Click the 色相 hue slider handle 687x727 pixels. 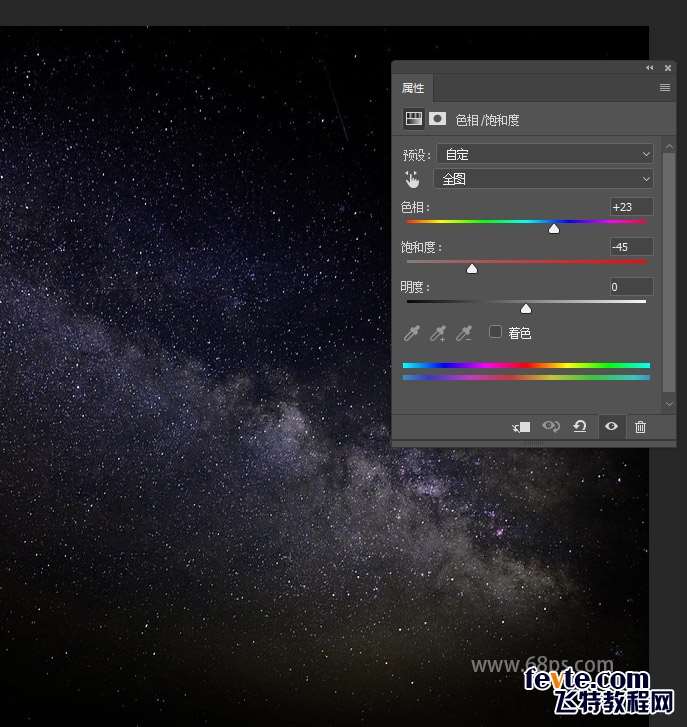(553, 229)
